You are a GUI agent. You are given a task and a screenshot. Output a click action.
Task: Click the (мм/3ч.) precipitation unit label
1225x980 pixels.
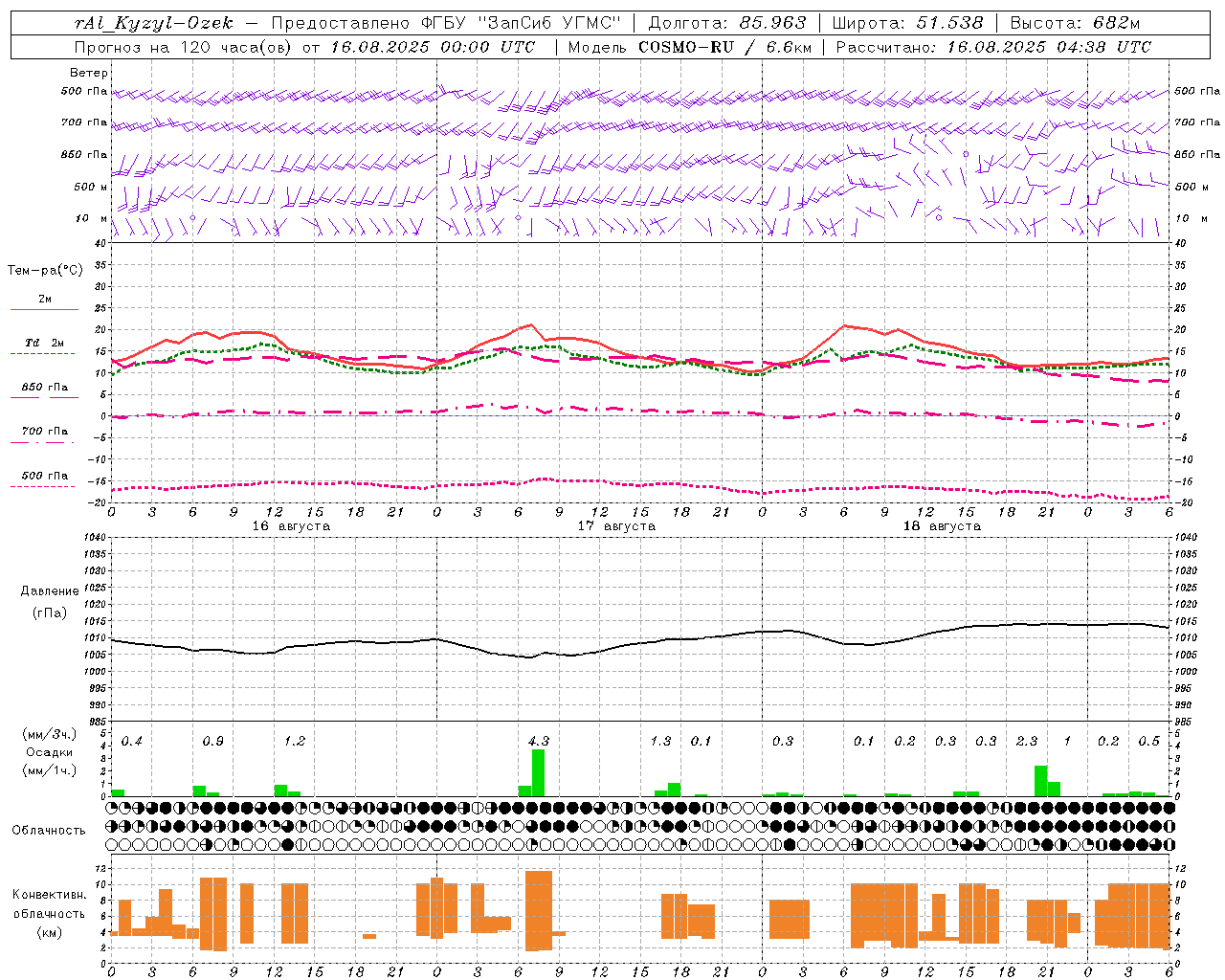(50, 734)
